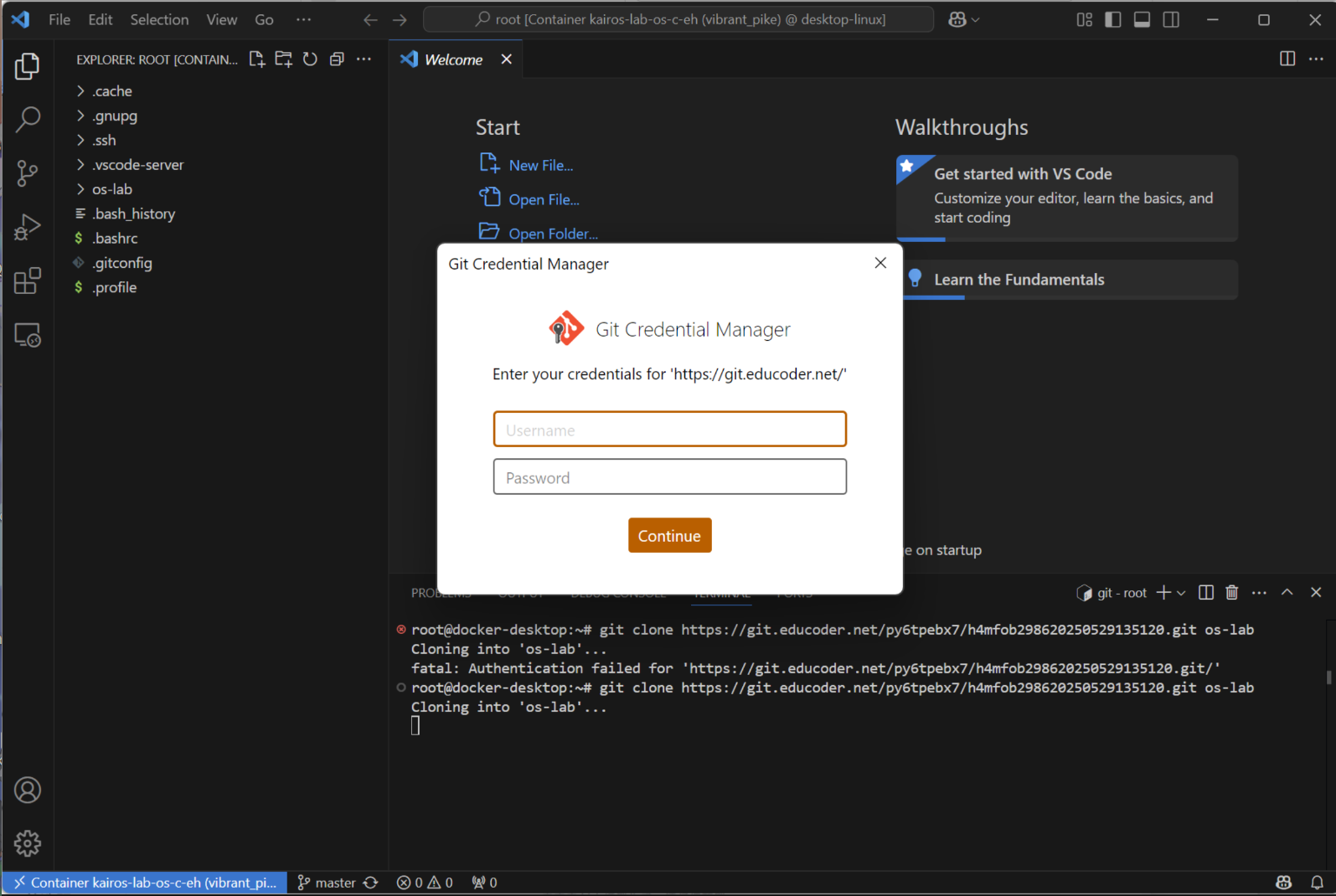
Task: Open the Manage gear icon
Action: (27, 843)
